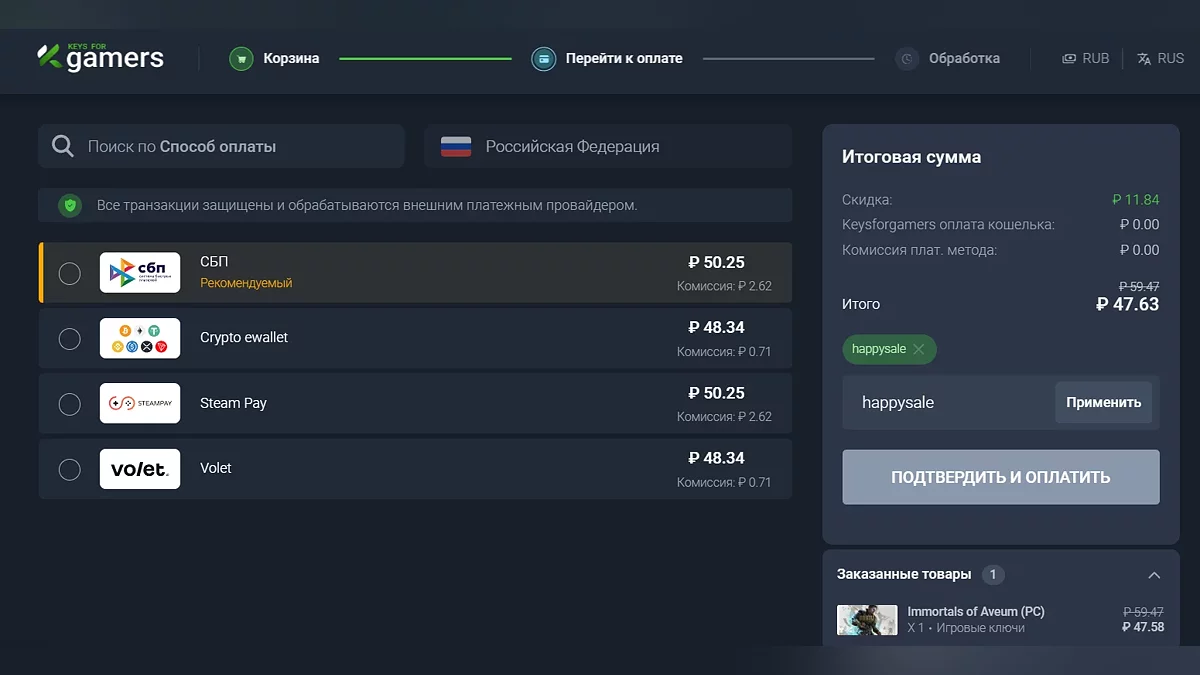Click the green shield security icon
This screenshot has height=675, width=1200.
(x=69, y=205)
